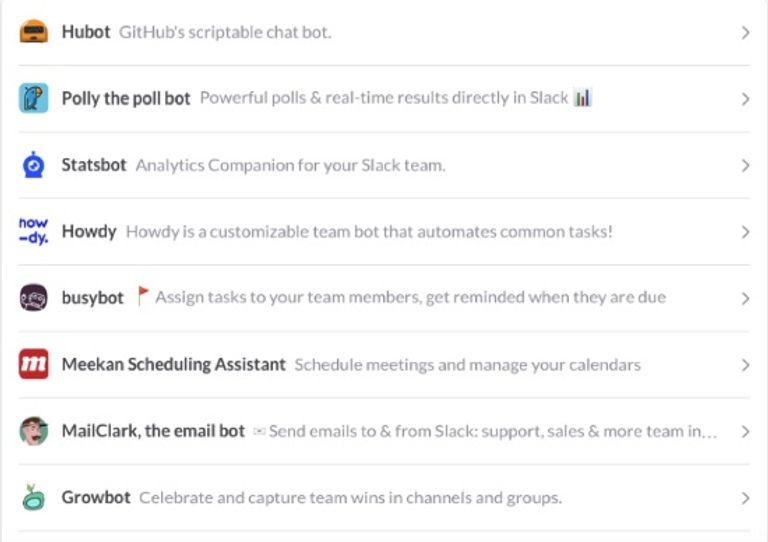Click the Hubot robot icon
This screenshot has height=542, width=768.
[x=34, y=32]
